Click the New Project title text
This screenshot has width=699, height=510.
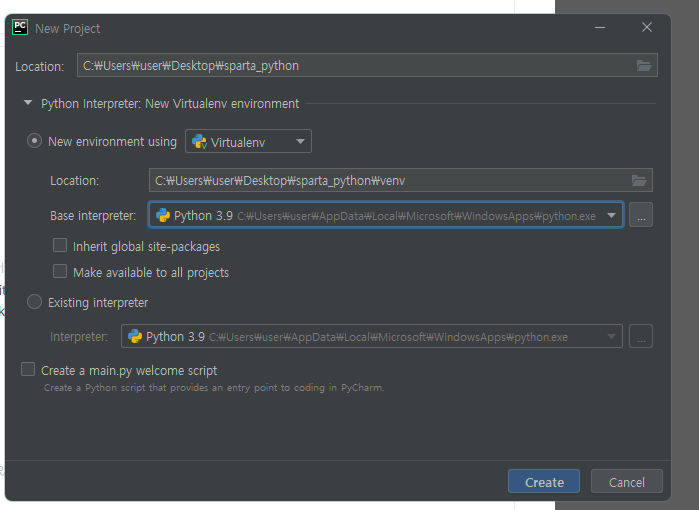(68, 29)
